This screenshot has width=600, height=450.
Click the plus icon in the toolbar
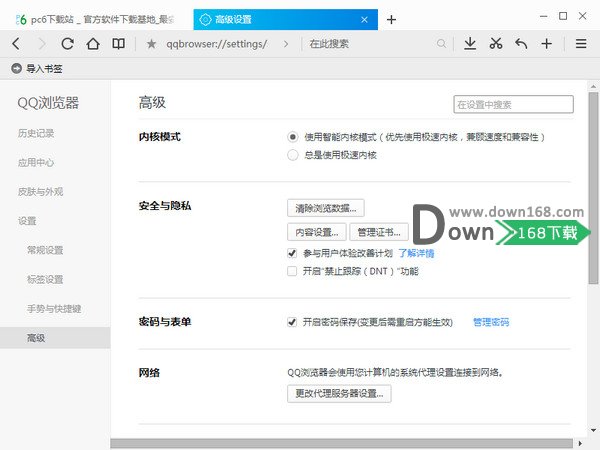[x=546, y=44]
